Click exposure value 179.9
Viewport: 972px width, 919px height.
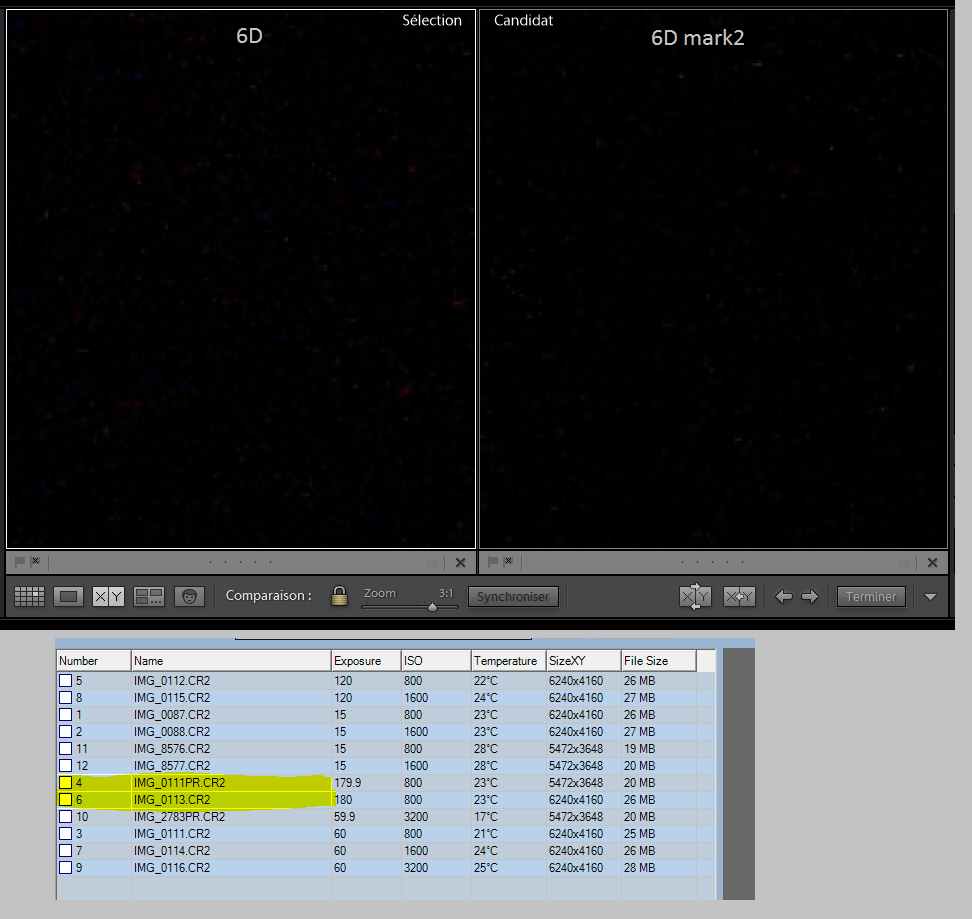348,783
